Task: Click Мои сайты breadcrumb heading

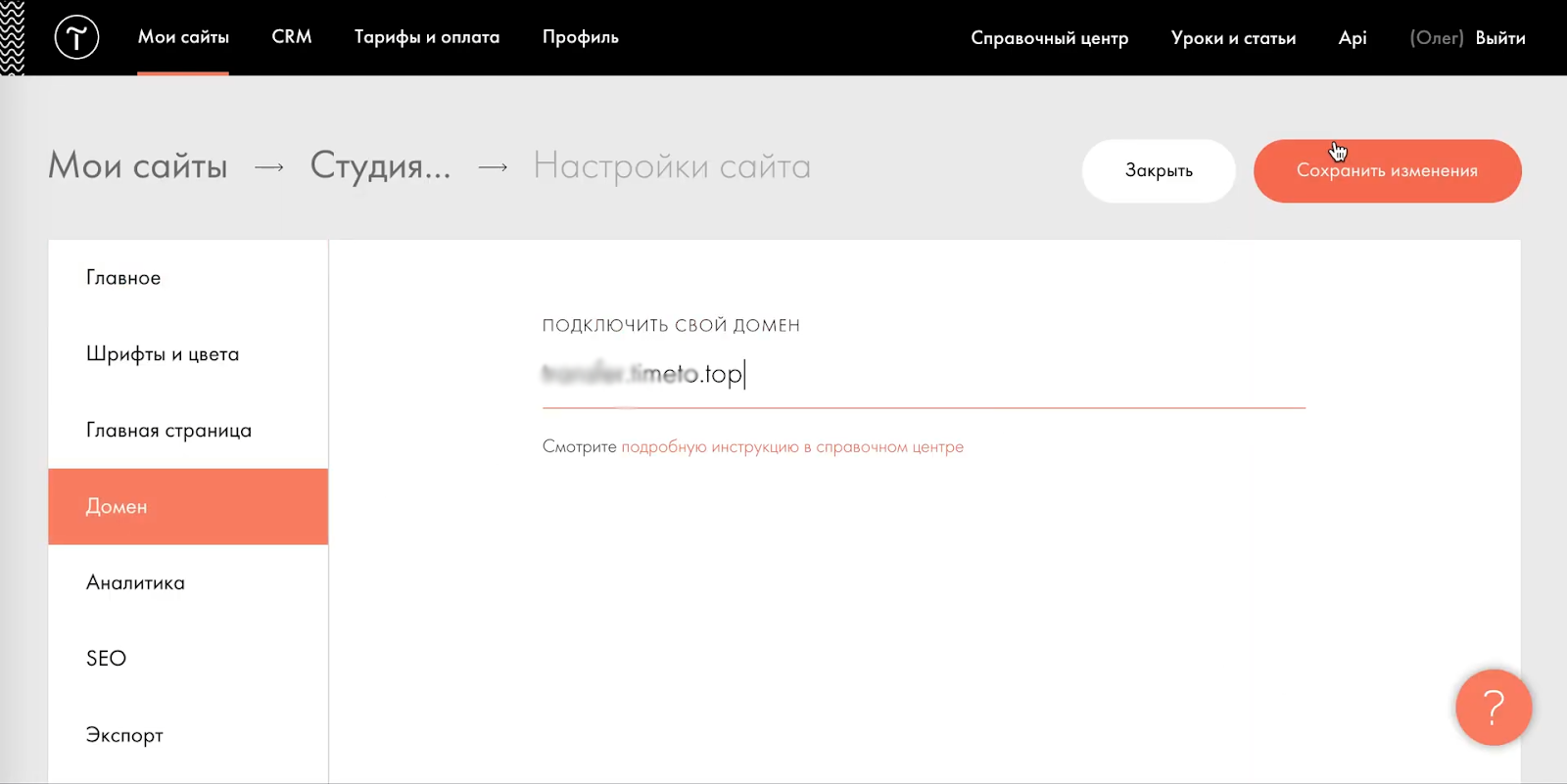Action: point(138,166)
